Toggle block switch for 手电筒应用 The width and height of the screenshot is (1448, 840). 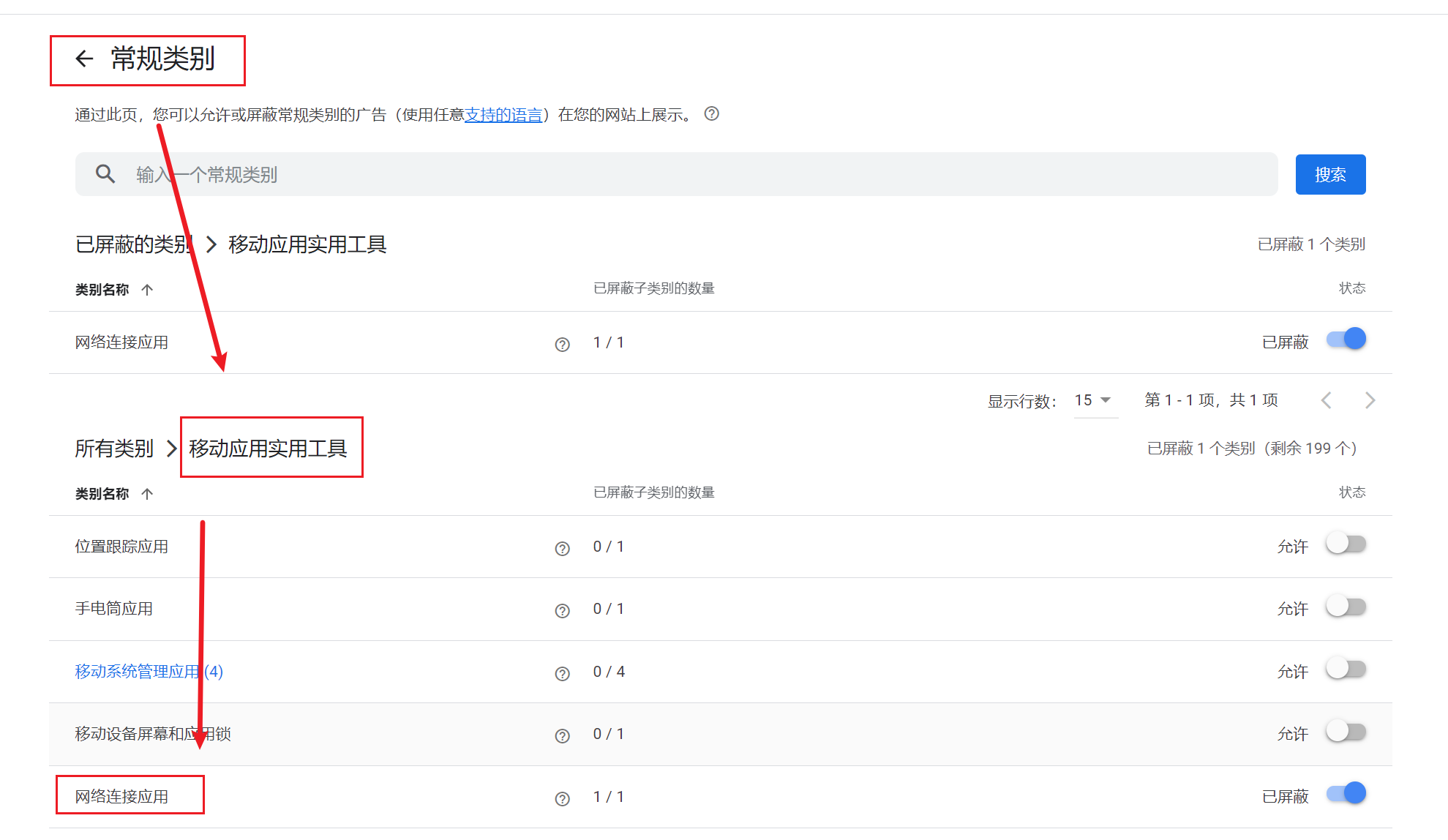(1346, 607)
